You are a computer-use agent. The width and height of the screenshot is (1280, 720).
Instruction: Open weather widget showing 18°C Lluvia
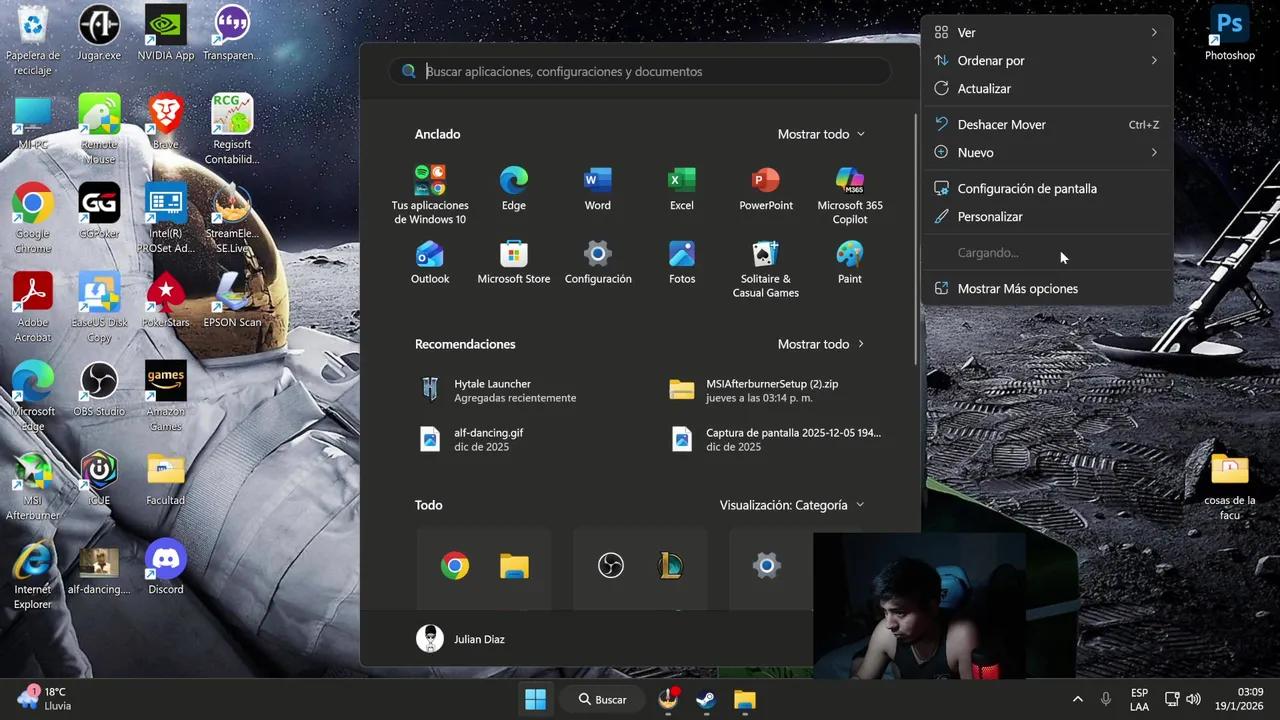click(x=45, y=698)
